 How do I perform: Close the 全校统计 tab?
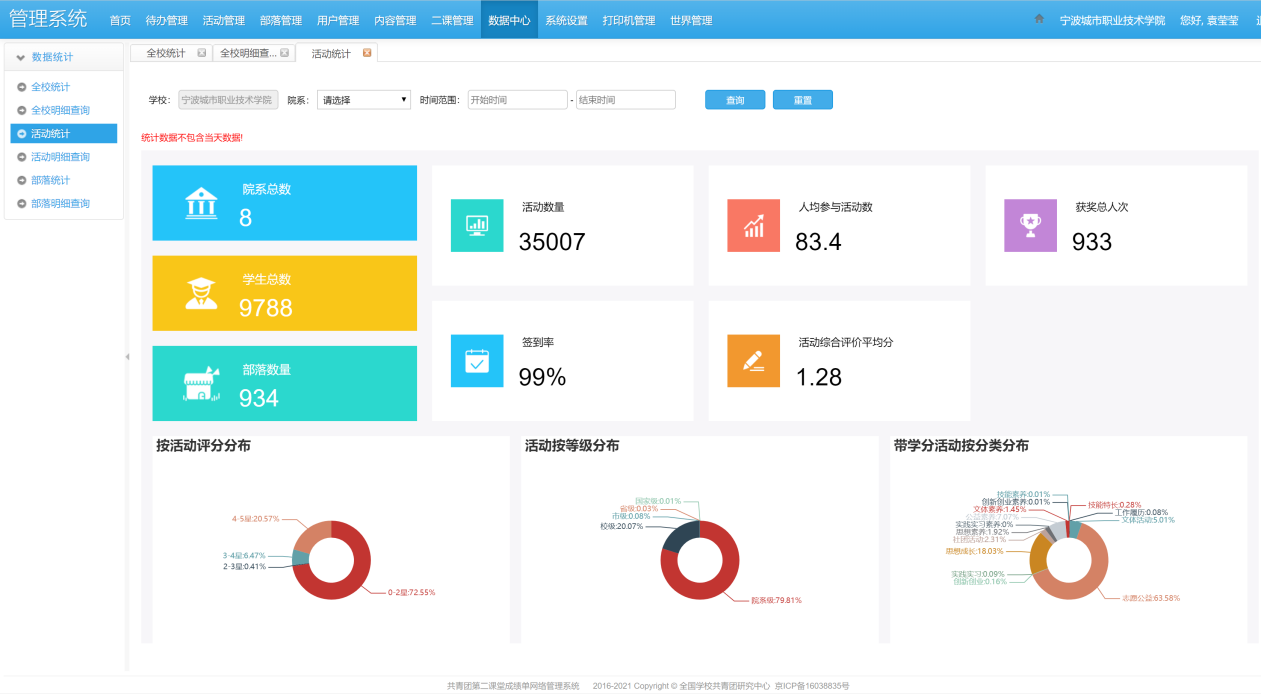202,53
